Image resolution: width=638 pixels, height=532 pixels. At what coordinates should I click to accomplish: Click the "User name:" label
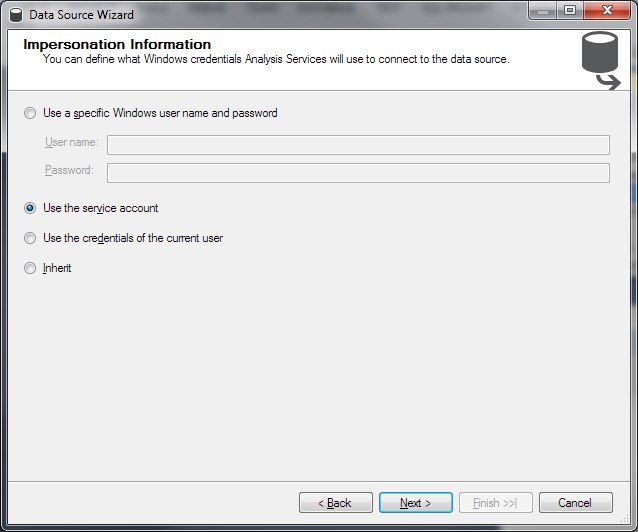pyautogui.click(x=72, y=143)
